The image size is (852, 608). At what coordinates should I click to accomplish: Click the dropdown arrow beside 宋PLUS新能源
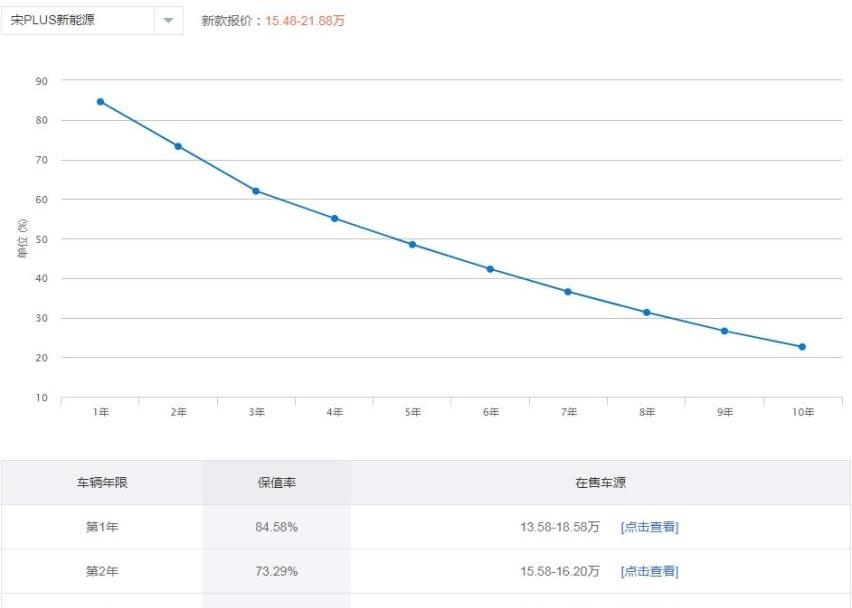click(168, 21)
